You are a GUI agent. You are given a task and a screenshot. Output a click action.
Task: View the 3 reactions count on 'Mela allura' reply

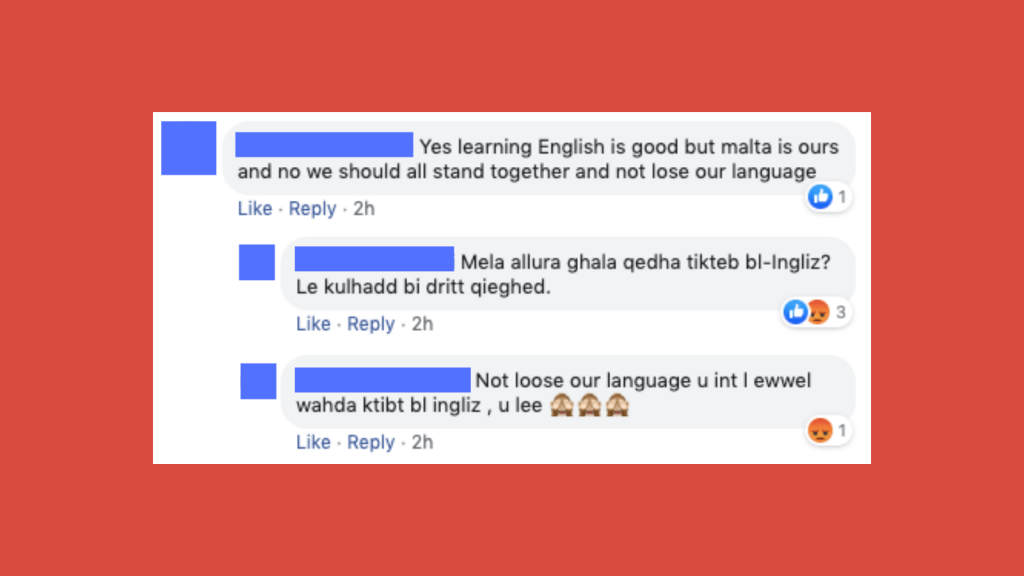(840, 313)
